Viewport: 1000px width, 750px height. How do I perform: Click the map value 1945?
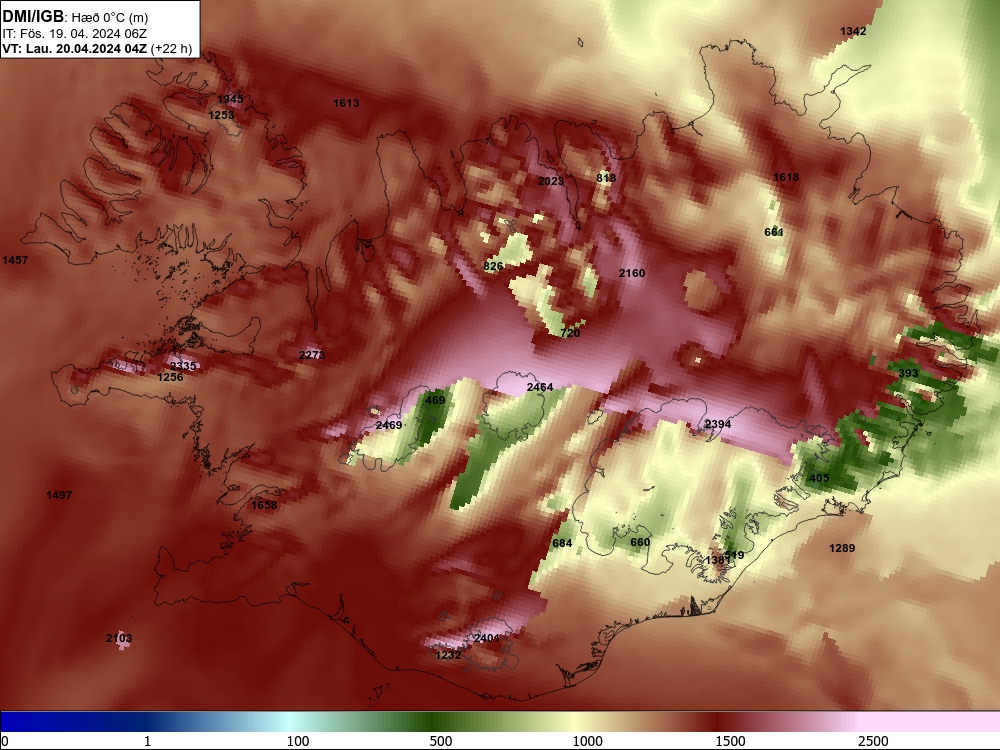click(230, 99)
